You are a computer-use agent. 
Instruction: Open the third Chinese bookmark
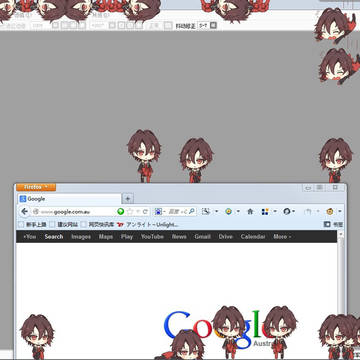click(98, 225)
